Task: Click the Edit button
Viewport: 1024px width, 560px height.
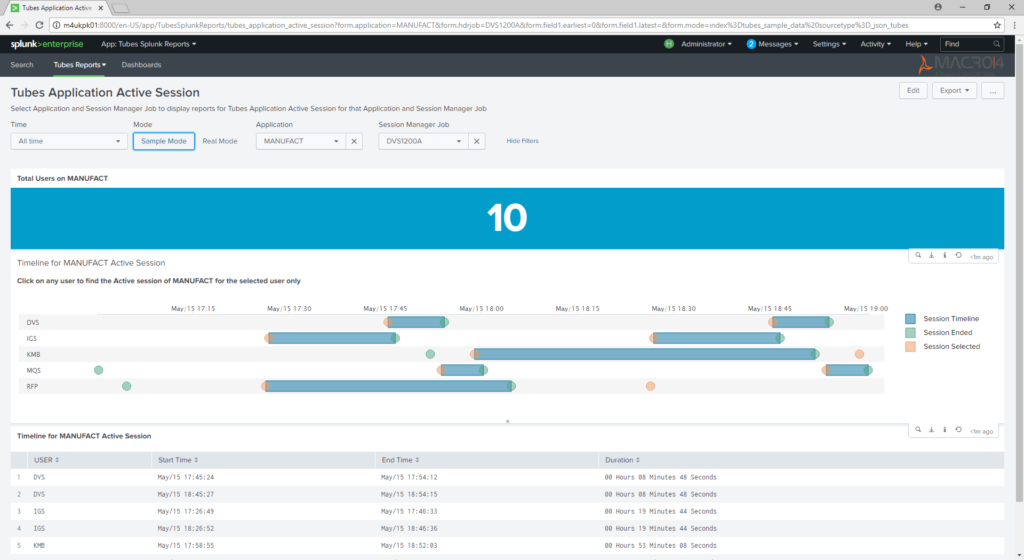Action: tap(912, 90)
